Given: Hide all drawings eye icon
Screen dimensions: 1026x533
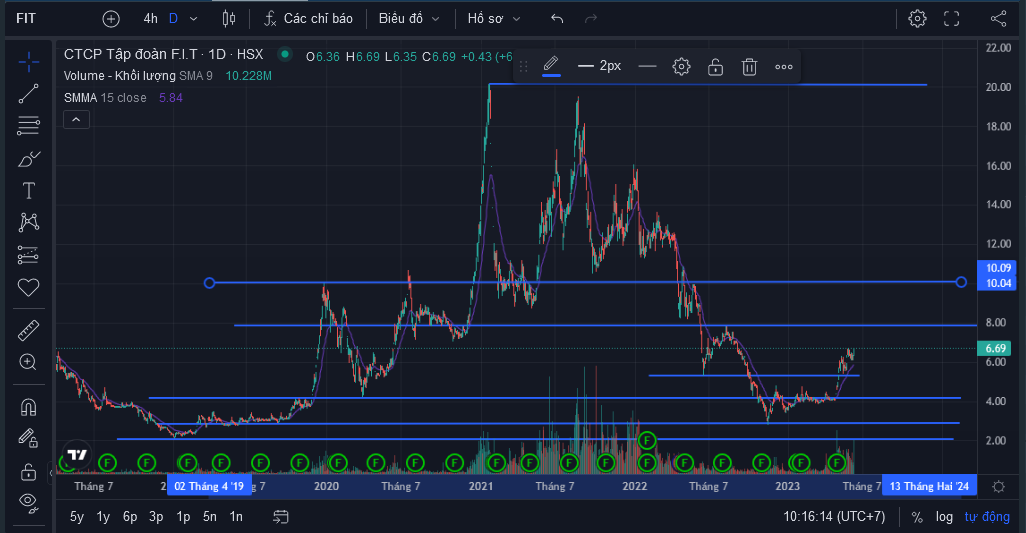Looking at the screenshot, I should [x=28, y=502].
